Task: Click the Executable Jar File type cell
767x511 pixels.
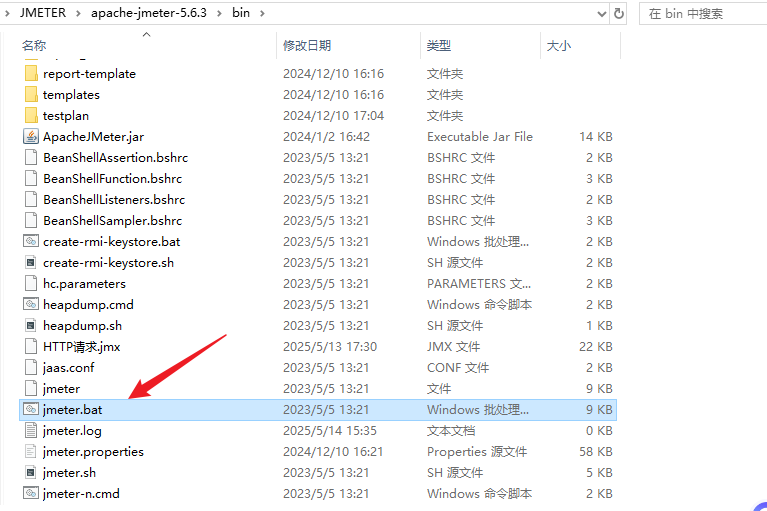Action: pos(480,137)
